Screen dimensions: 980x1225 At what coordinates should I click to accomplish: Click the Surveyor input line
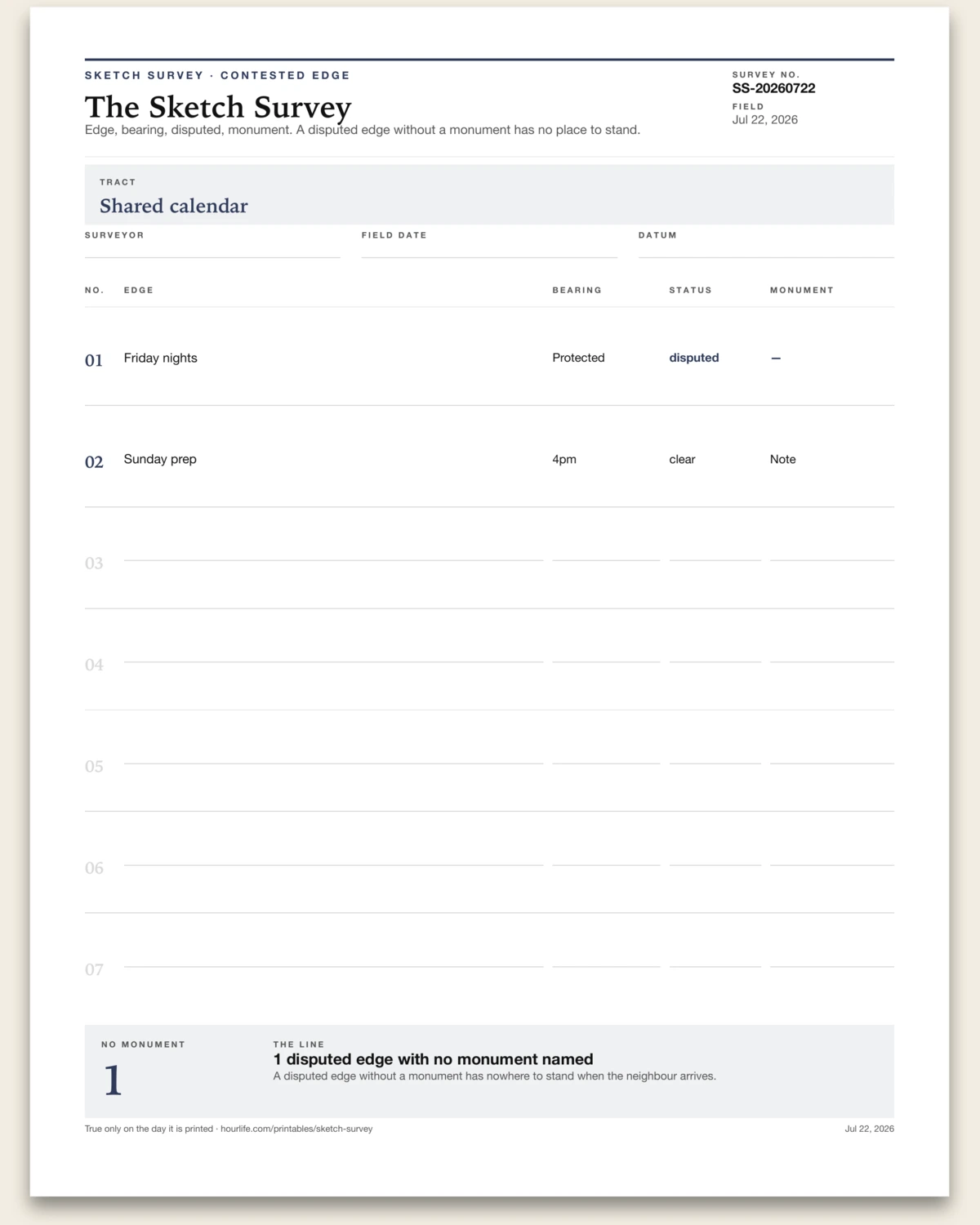(212, 250)
